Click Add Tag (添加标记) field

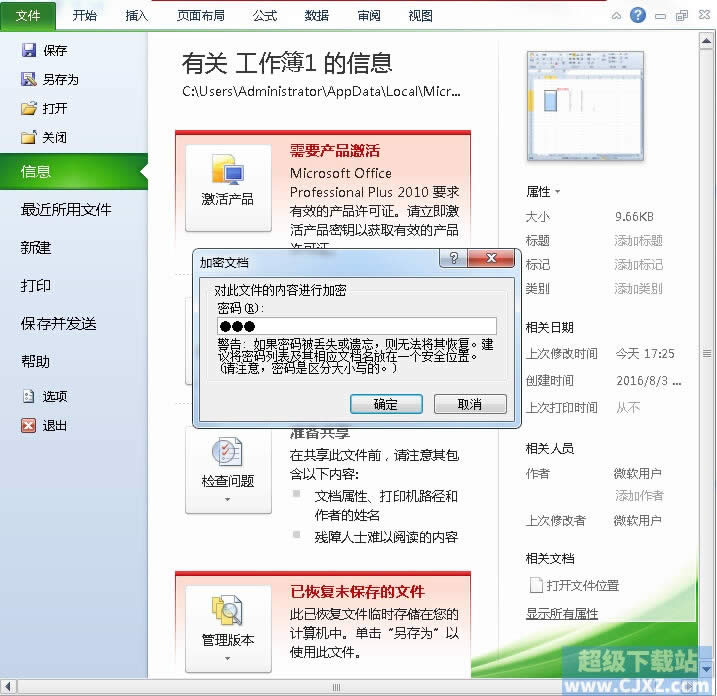click(x=638, y=264)
